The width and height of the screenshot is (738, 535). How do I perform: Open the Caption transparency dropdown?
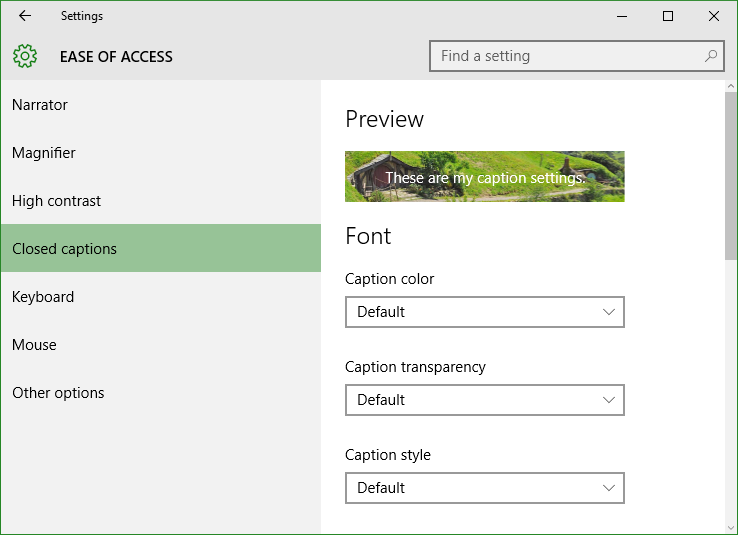485,399
